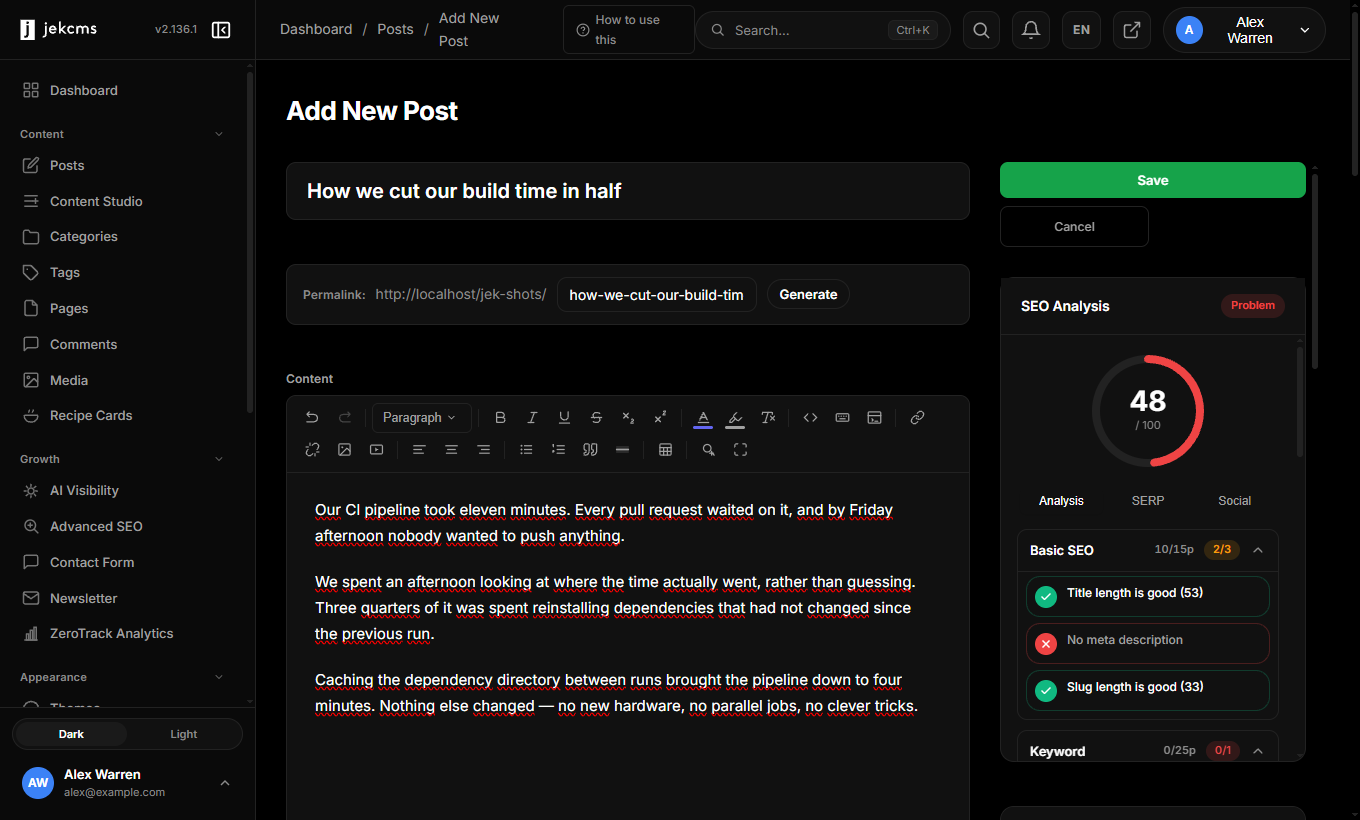Open the Alex Warren account menu in header
Screen dimensions: 1360x820
coord(1244,30)
